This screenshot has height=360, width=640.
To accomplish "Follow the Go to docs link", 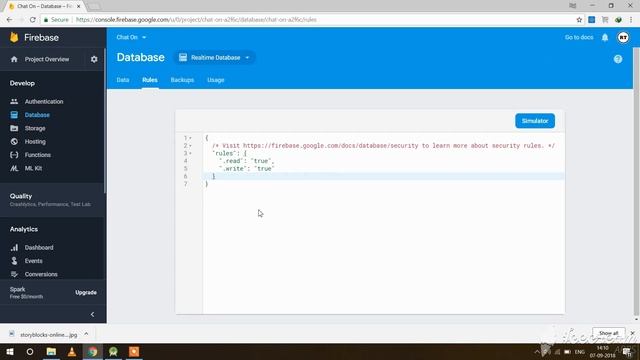I will pos(579,37).
